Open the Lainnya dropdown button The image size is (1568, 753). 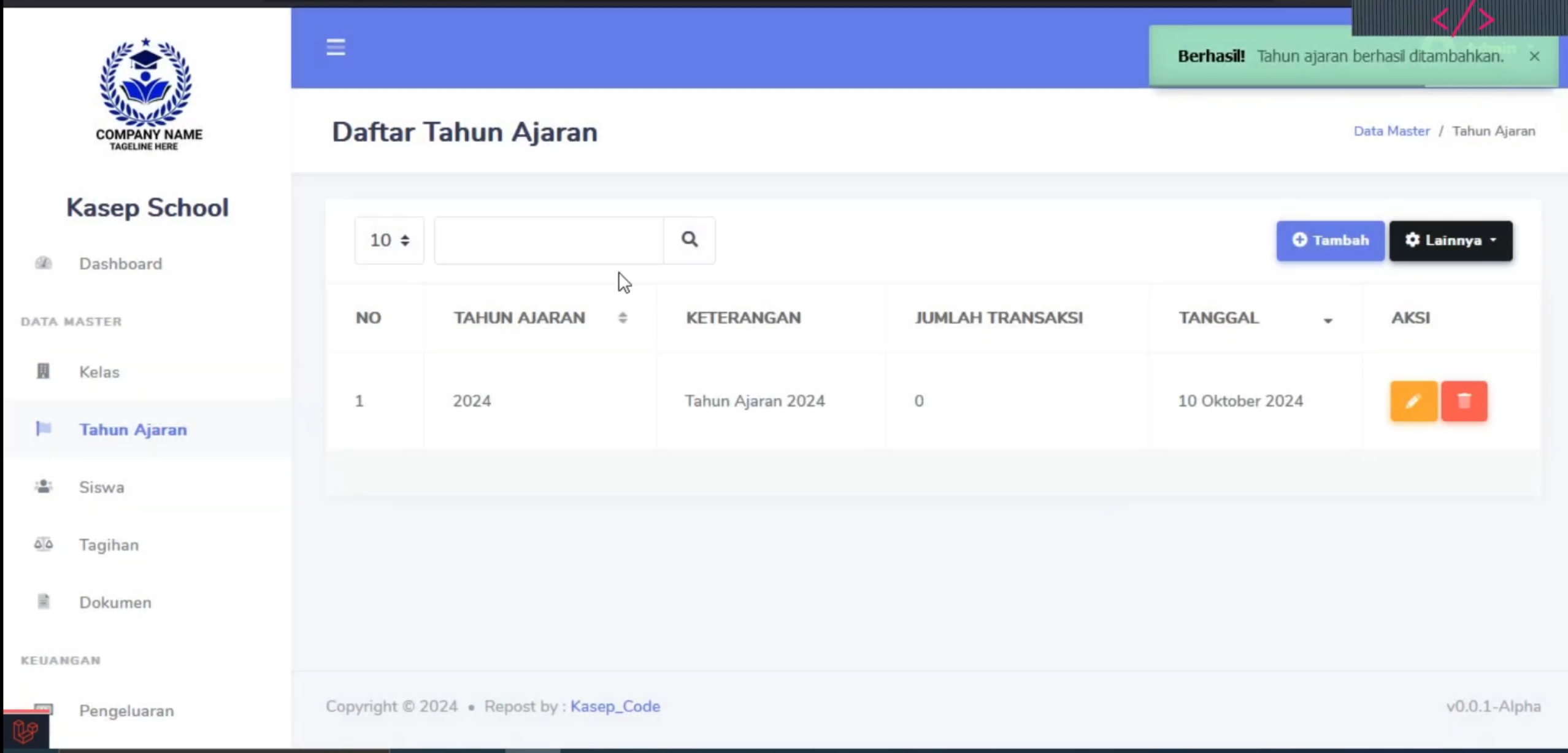(x=1451, y=241)
